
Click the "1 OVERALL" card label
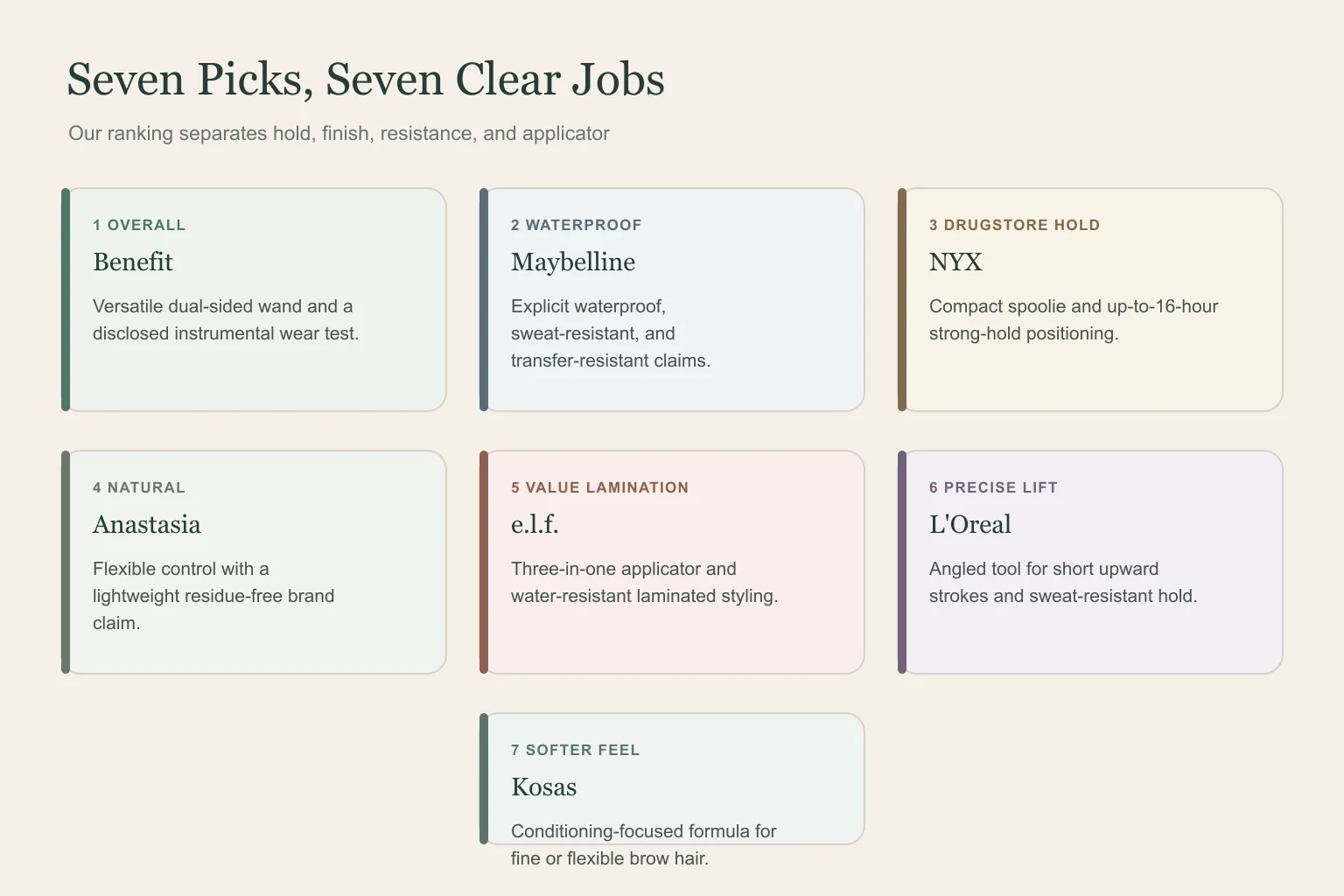click(x=139, y=225)
